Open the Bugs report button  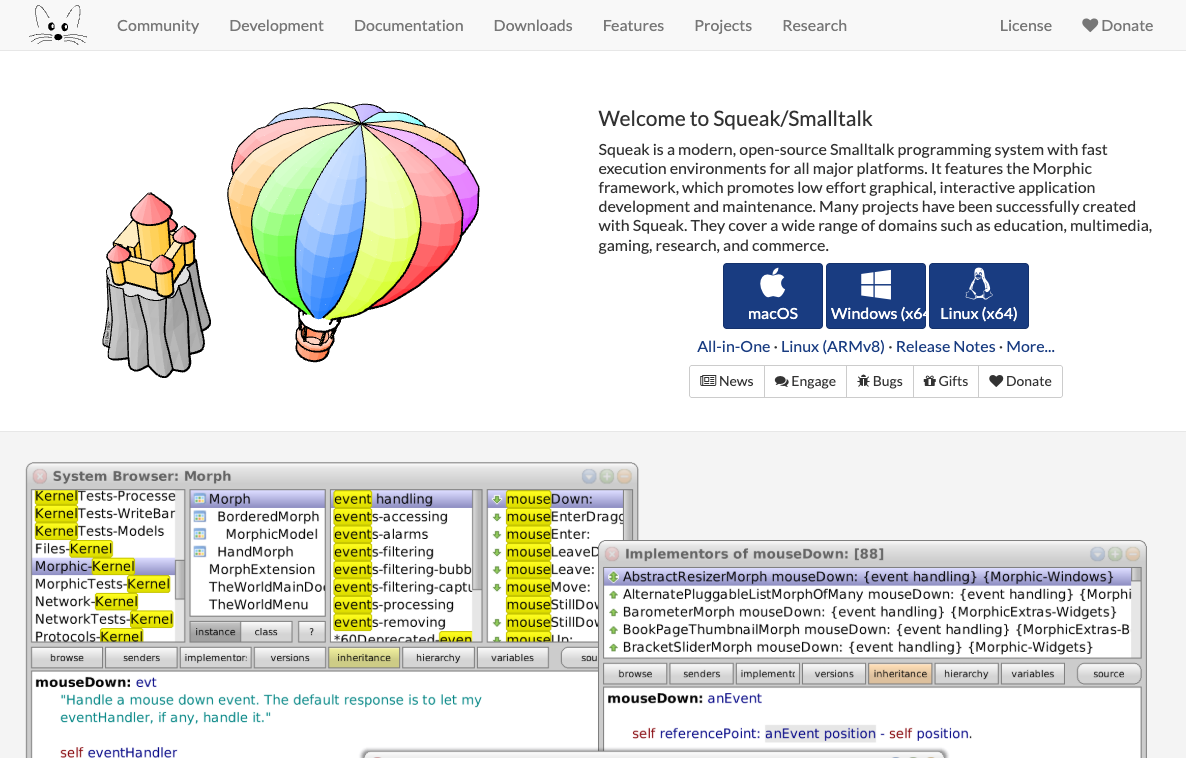coord(880,381)
